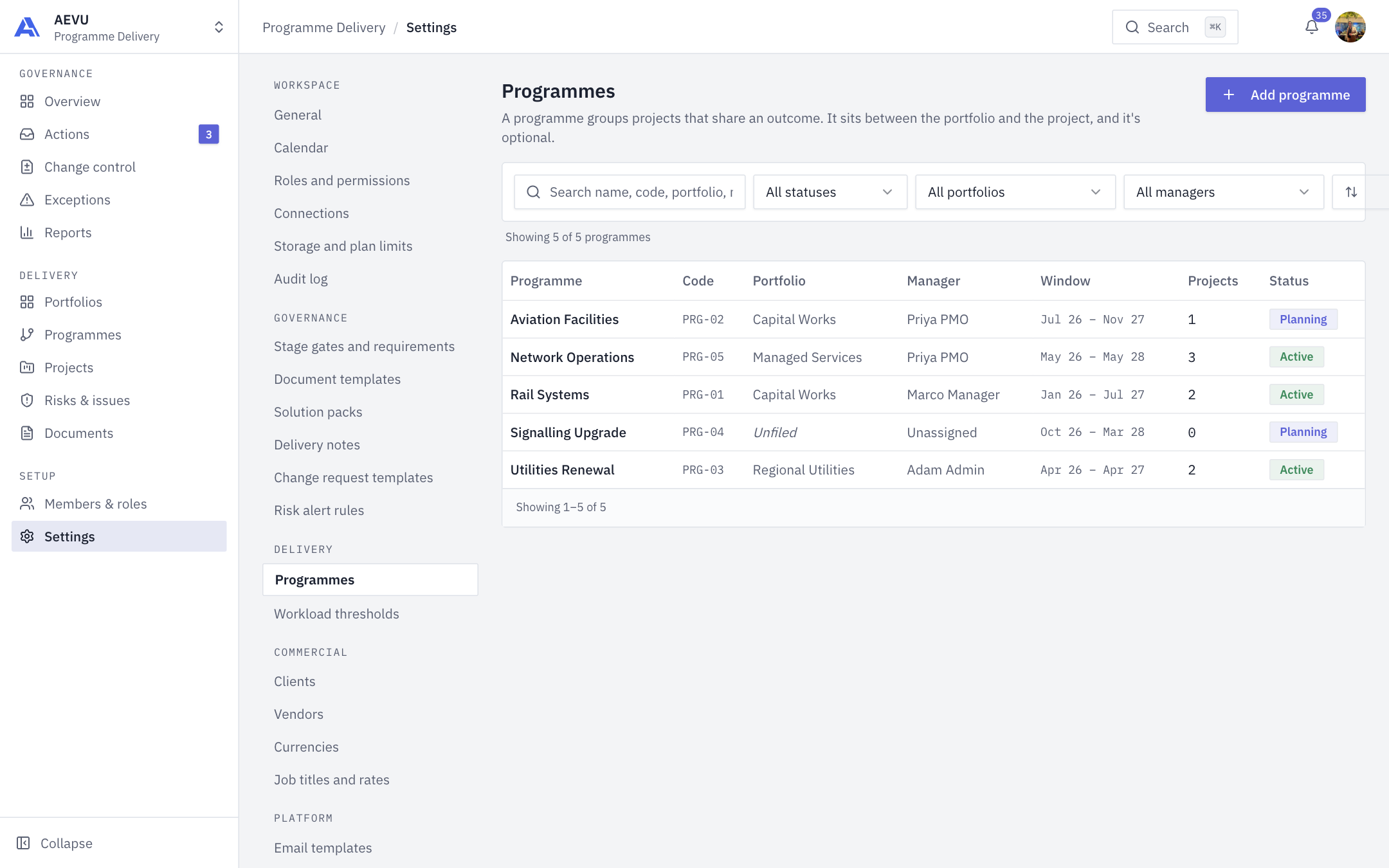Screen dimensions: 1389x868
Task: Open the All statuses dropdown
Action: click(x=830, y=192)
